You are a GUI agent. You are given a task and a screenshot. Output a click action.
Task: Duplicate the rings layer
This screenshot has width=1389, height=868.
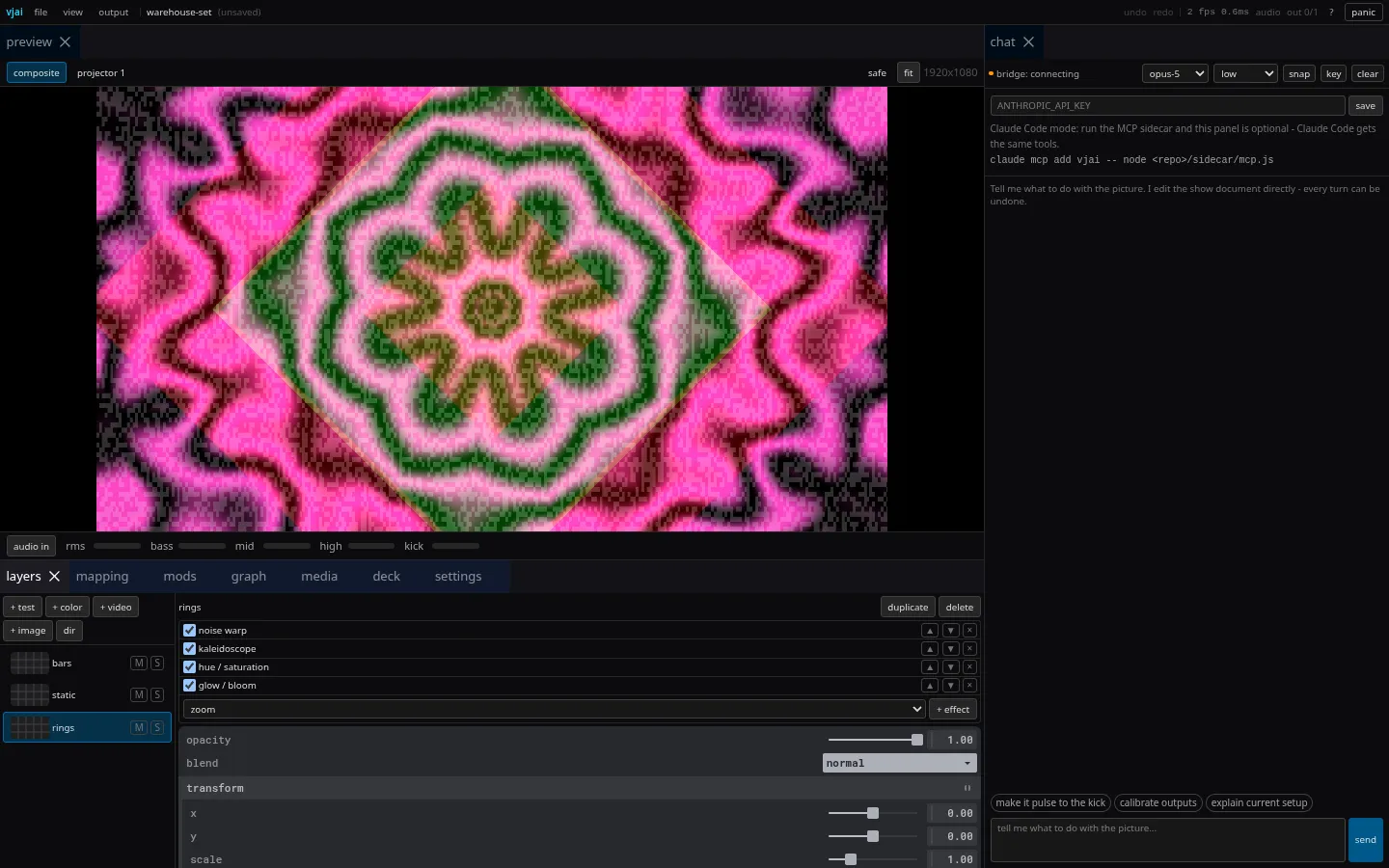(x=908, y=608)
